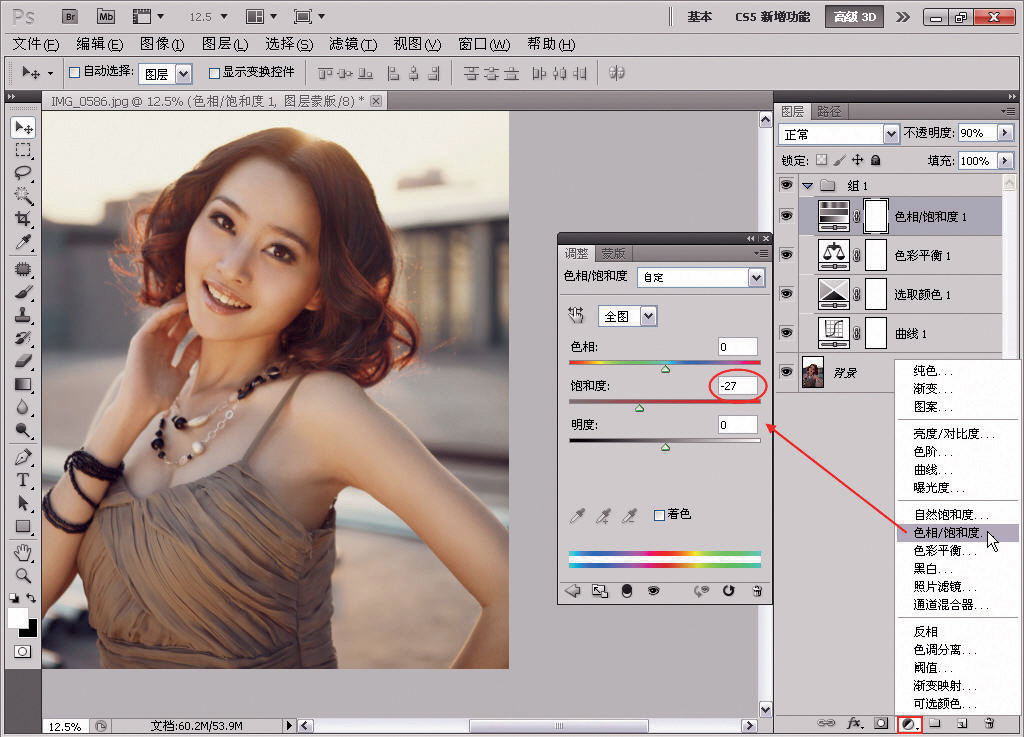
Task: Activate the Zoom tool in the toolbox
Action: [23, 575]
